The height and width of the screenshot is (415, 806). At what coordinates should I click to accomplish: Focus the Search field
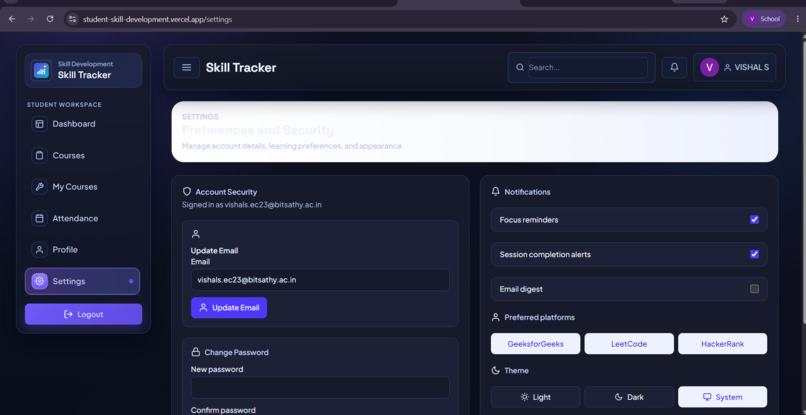tap(588, 67)
